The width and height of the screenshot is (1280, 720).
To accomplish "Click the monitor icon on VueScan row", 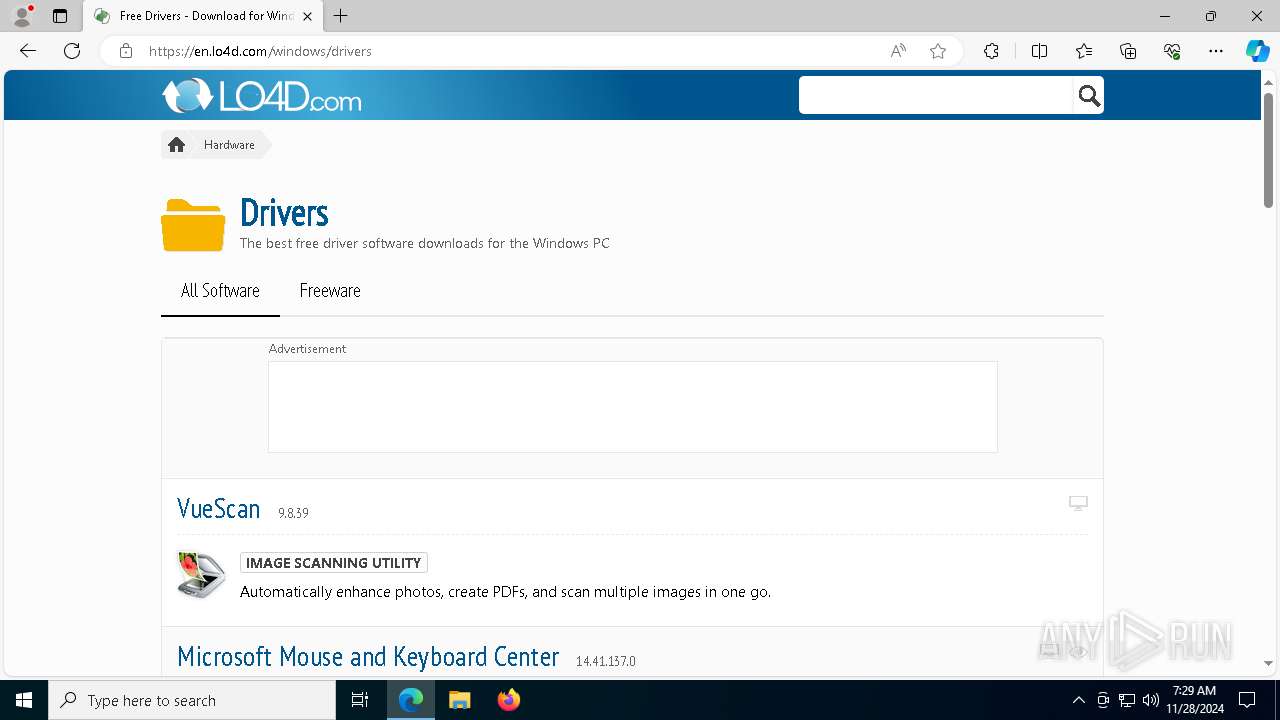I will tap(1078, 503).
